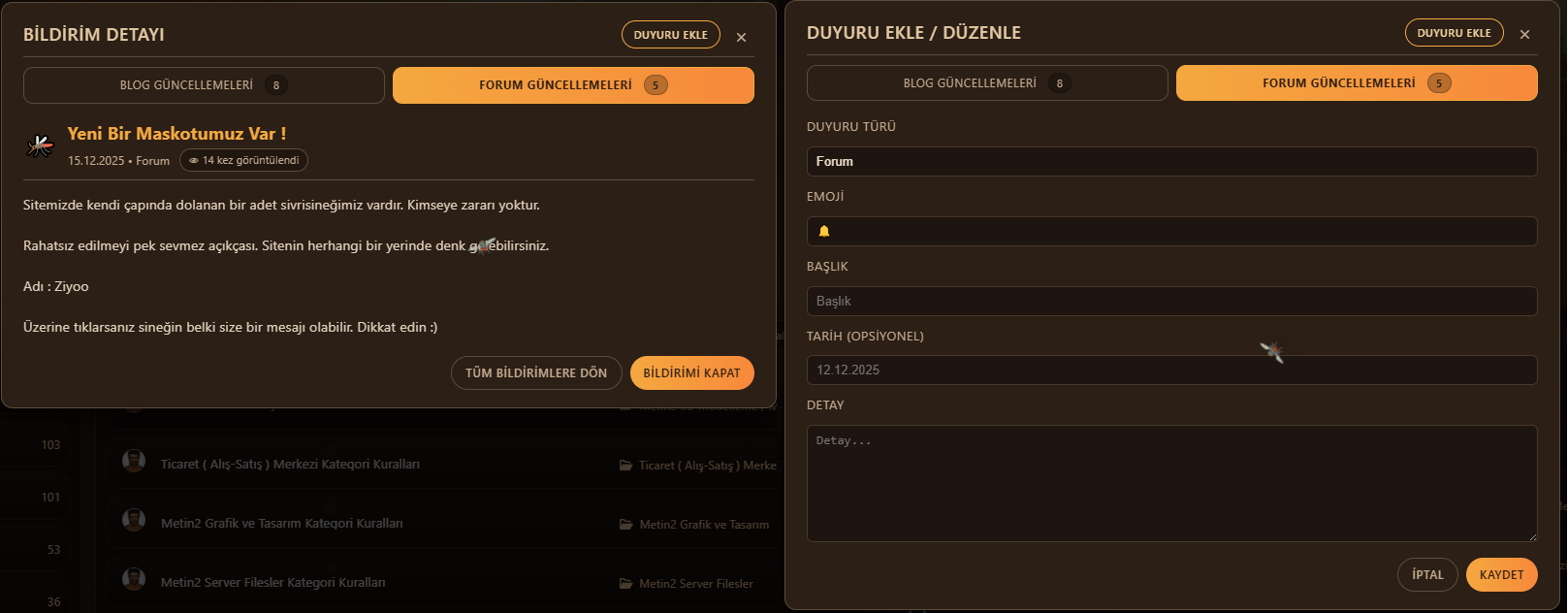
Task: Click the flying mosquito over the notification text
Action: 483,246
